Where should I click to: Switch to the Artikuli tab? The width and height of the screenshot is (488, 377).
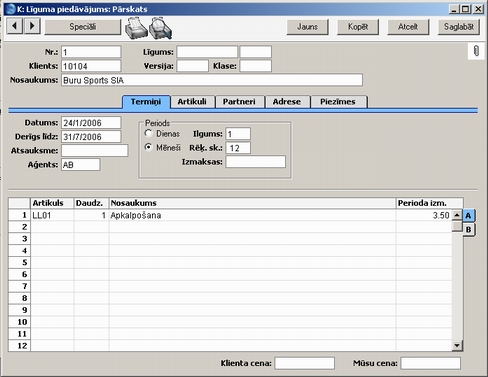[192, 102]
